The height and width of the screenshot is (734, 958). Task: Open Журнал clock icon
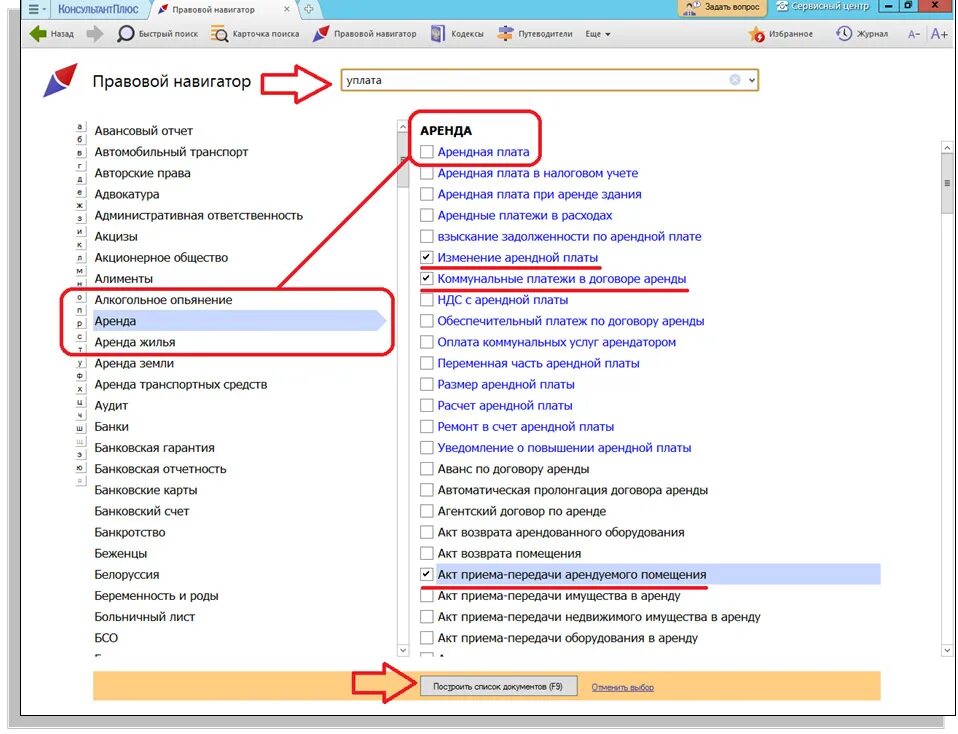pyautogui.click(x=844, y=34)
